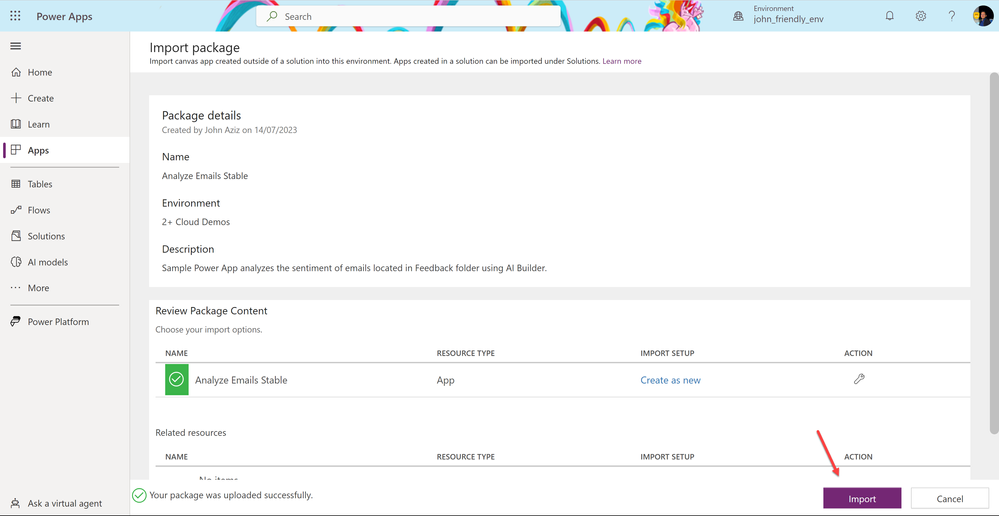Open the settings gear icon

pos(921,17)
